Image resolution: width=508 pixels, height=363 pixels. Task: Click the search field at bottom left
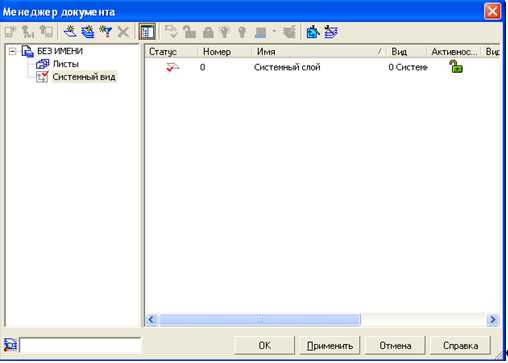click(80, 345)
